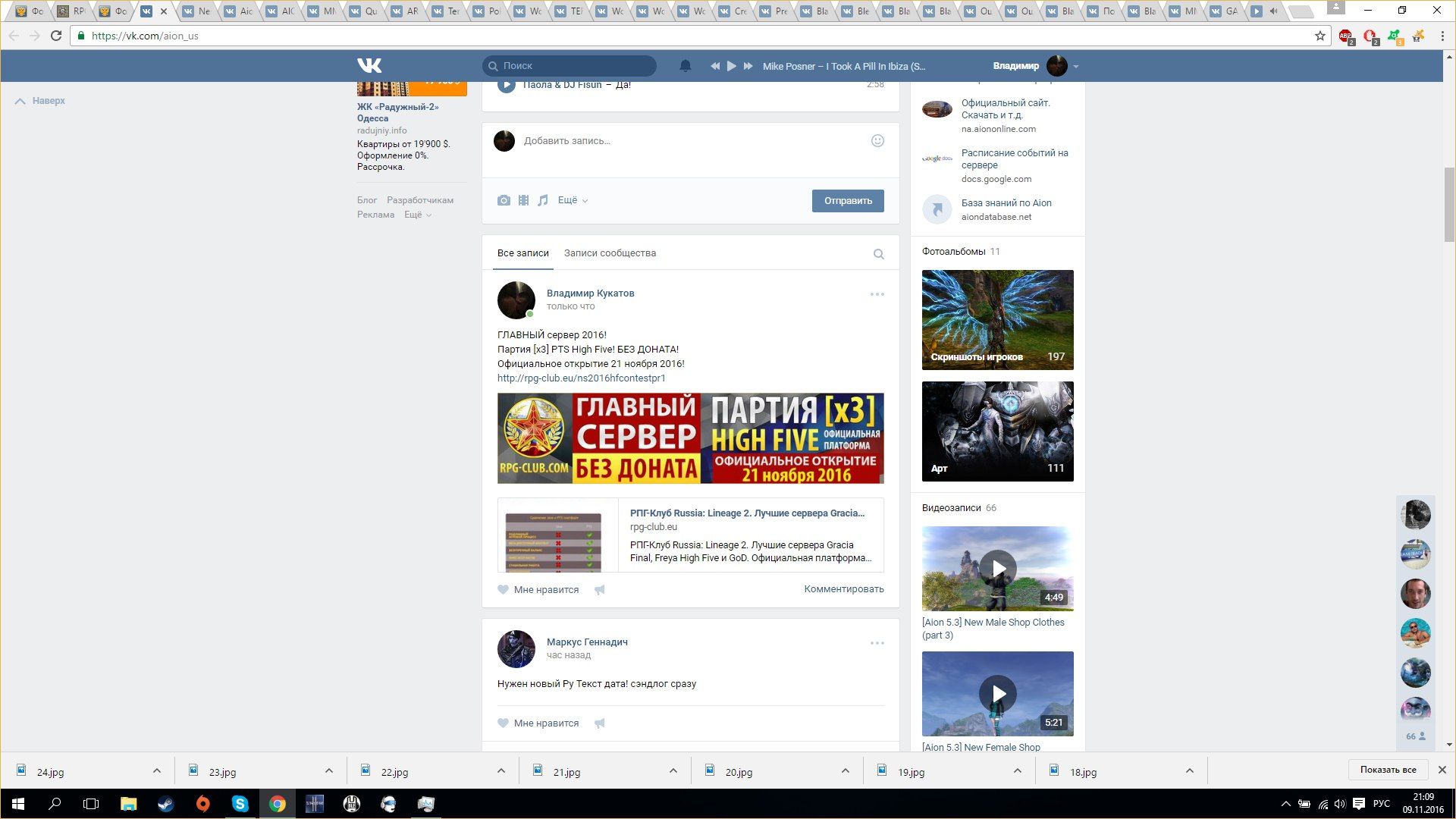Search wall posts with the magnifier icon
Viewport: 1456px width, 819px height.
pyautogui.click(x=878, y=254)
